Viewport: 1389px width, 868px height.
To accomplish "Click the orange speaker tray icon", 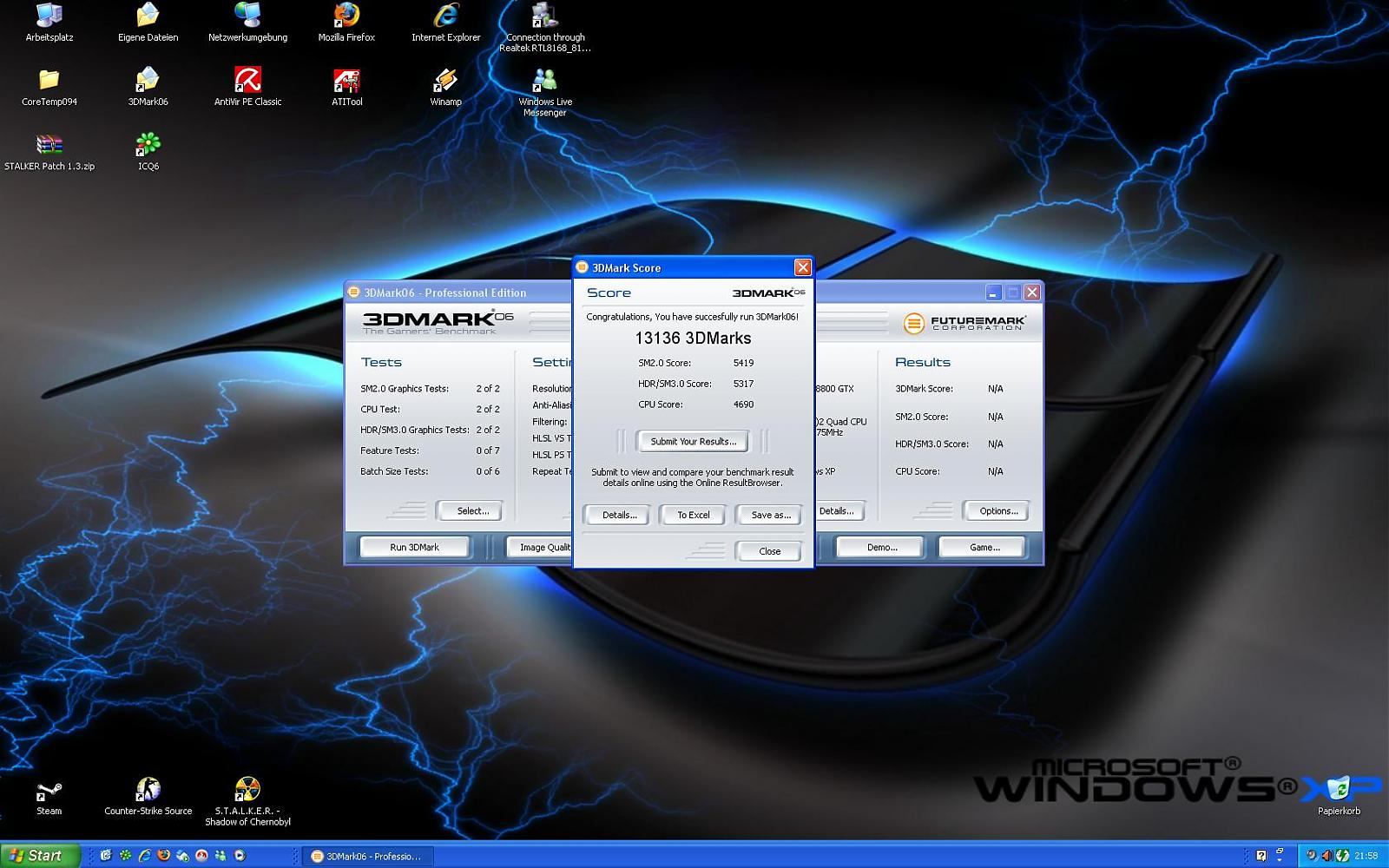I will click(1327, 856).
